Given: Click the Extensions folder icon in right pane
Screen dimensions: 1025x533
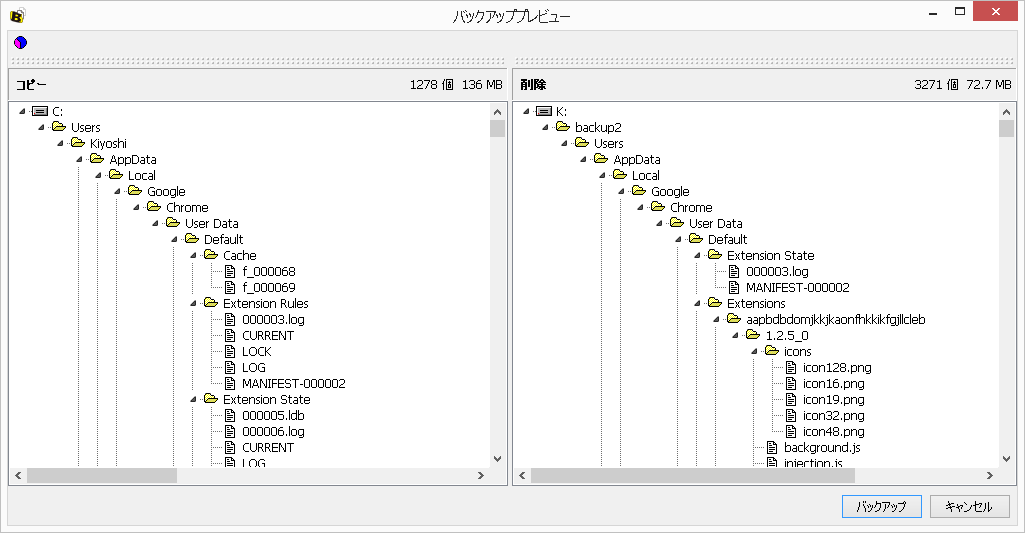Looking at the screenshot, I should pos(715,303).
